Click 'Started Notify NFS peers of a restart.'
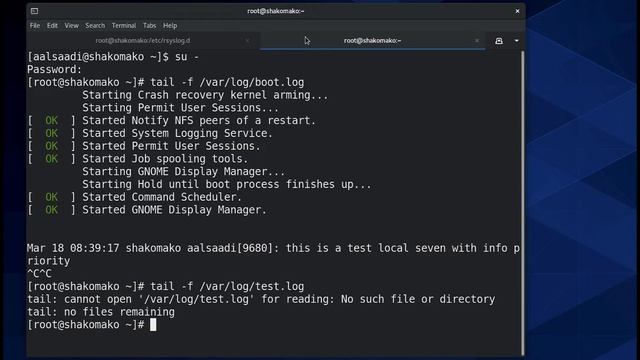 tap(199, 120)
